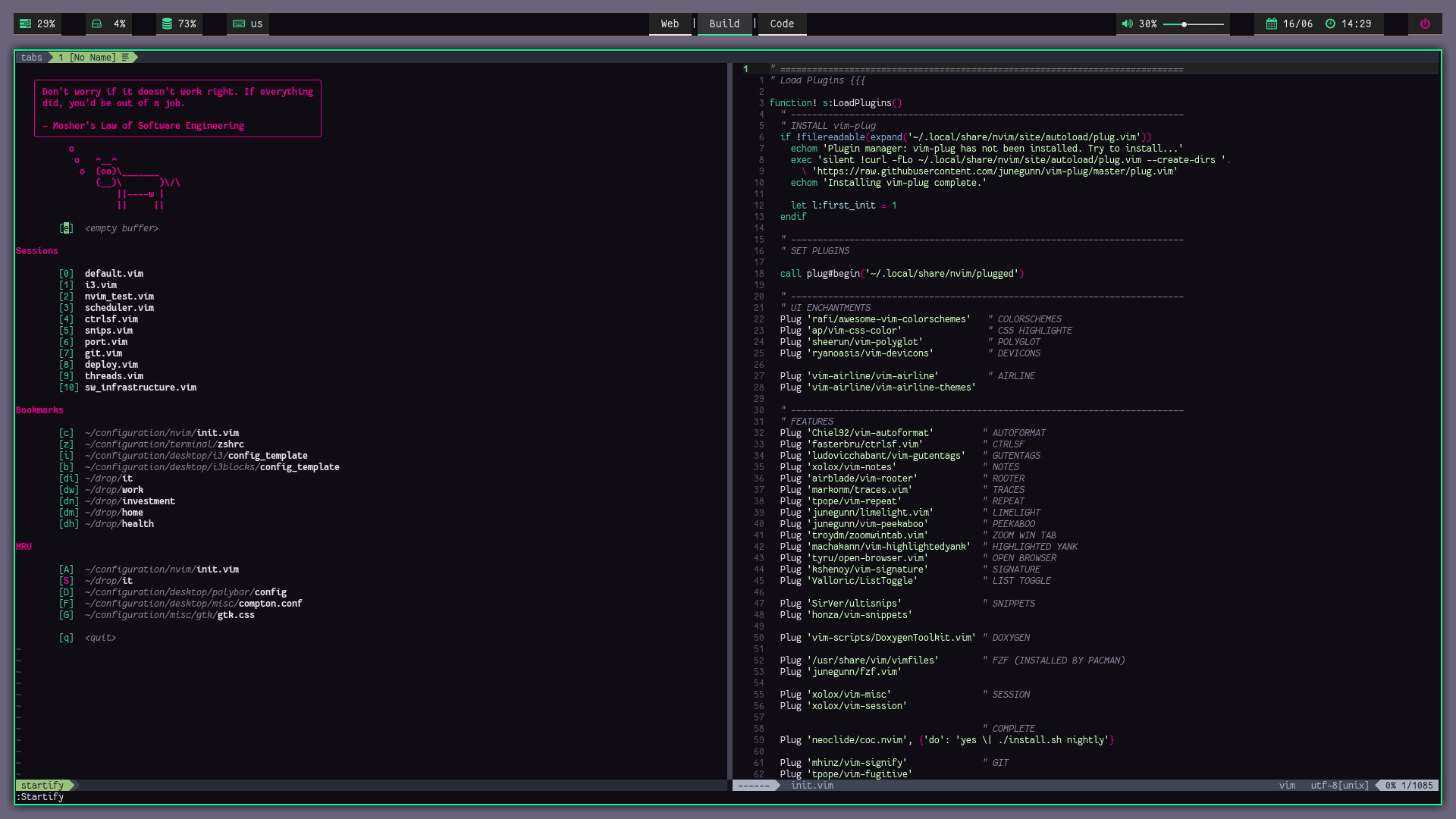
Task: Mute volume via the speaker icon
Action: coord(1127,24)
